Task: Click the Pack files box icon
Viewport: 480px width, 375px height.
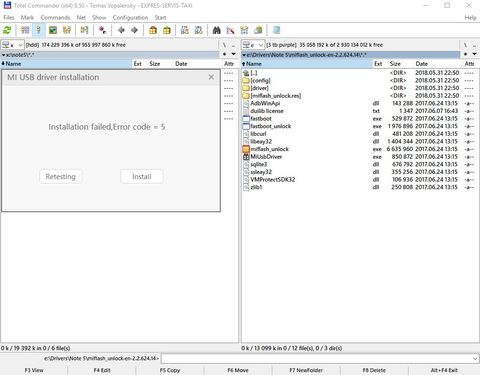Action: [x=153, y=30]
